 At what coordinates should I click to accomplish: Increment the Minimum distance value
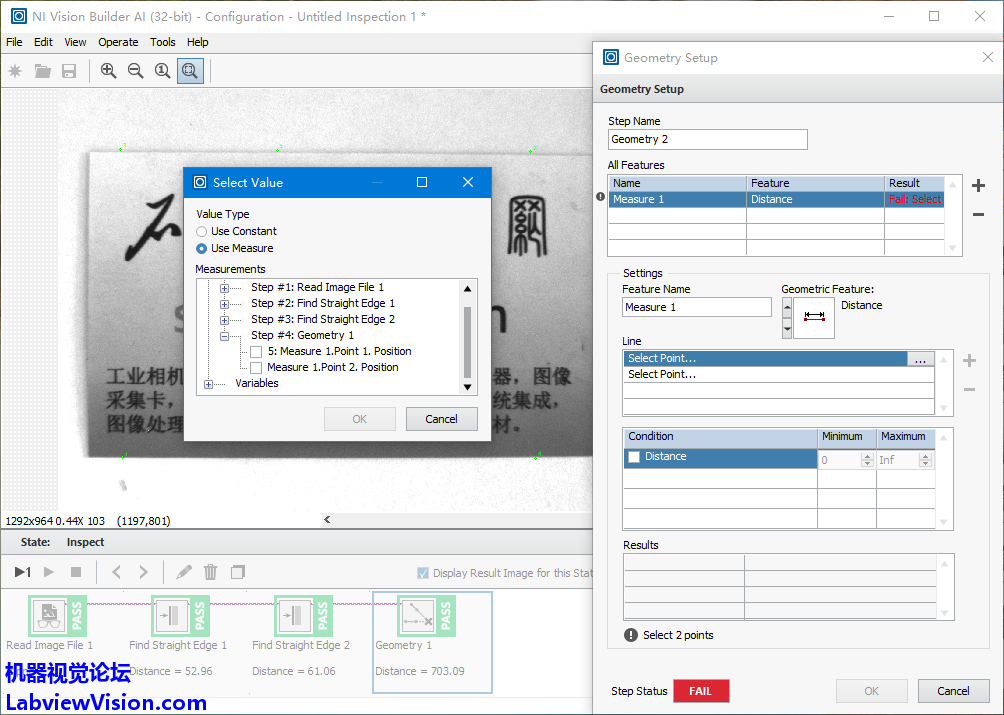click(868, 456)
